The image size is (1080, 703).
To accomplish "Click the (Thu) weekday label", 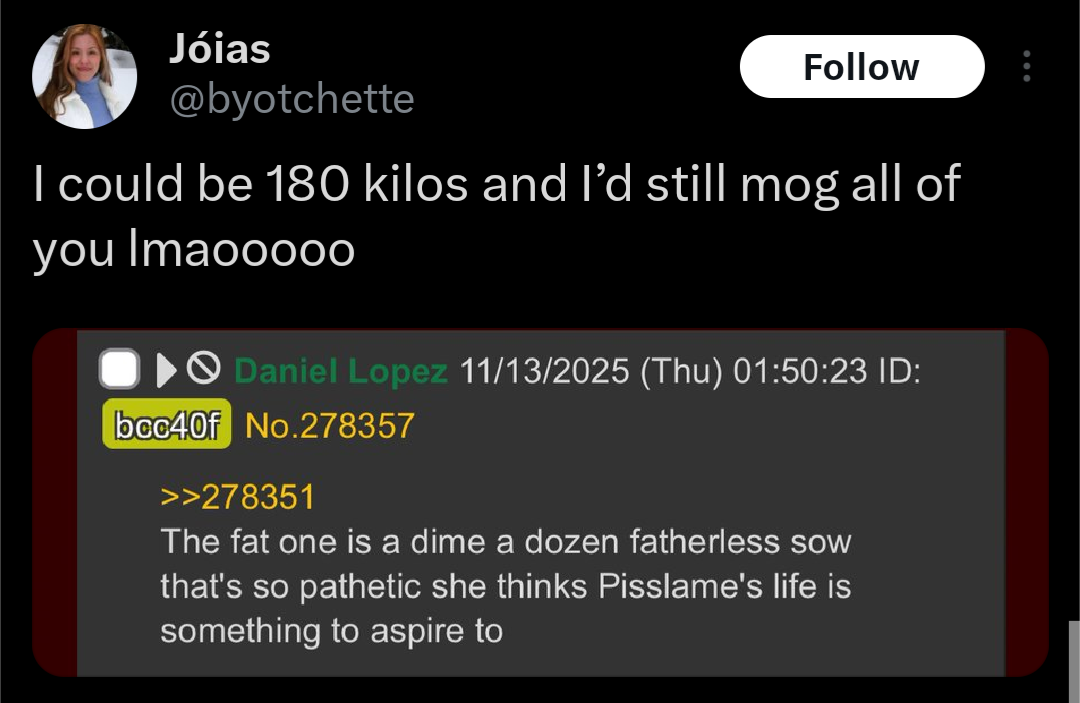I will click(680, 372).
